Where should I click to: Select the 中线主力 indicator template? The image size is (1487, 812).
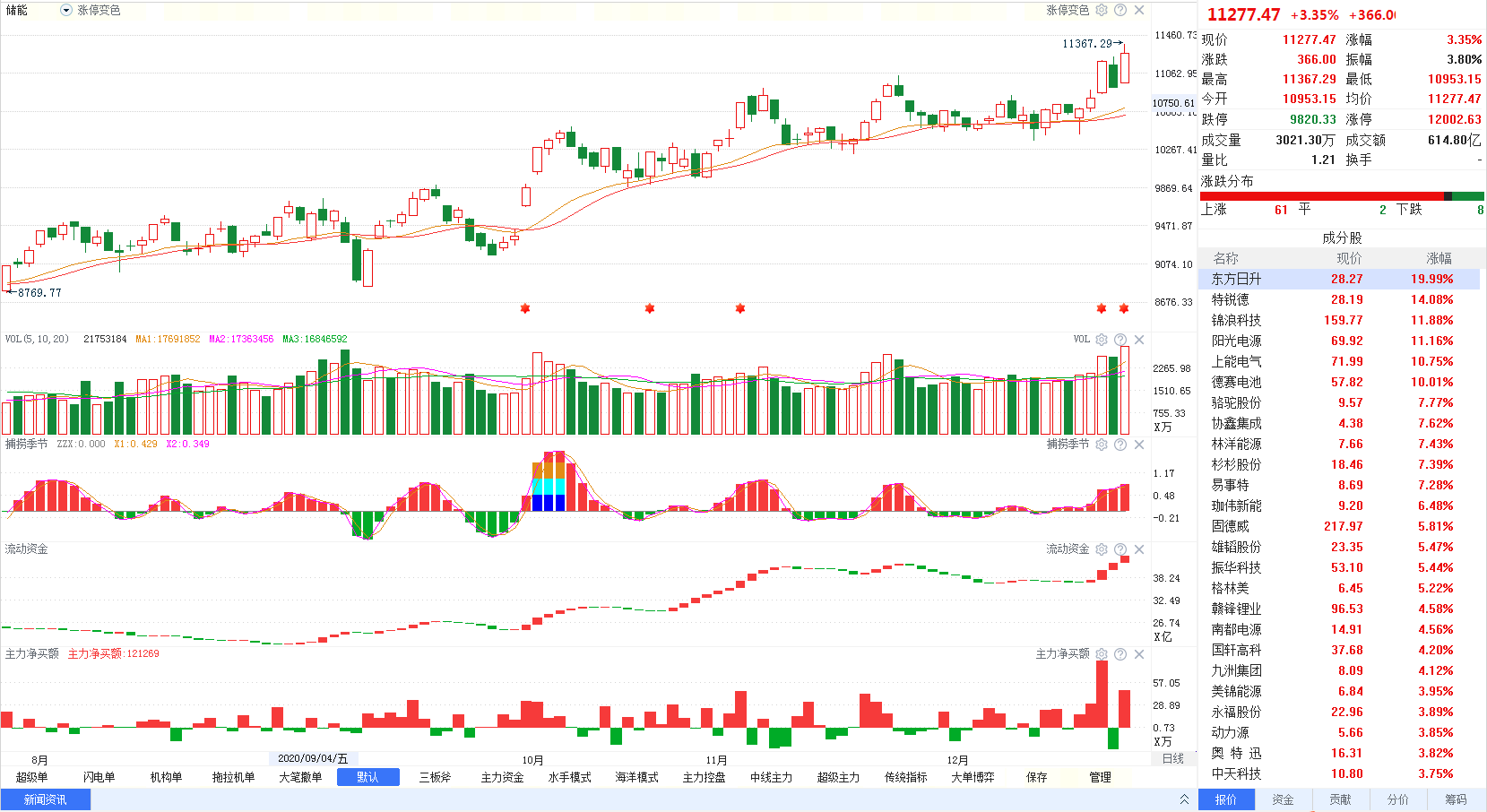[x=771, y=777]
